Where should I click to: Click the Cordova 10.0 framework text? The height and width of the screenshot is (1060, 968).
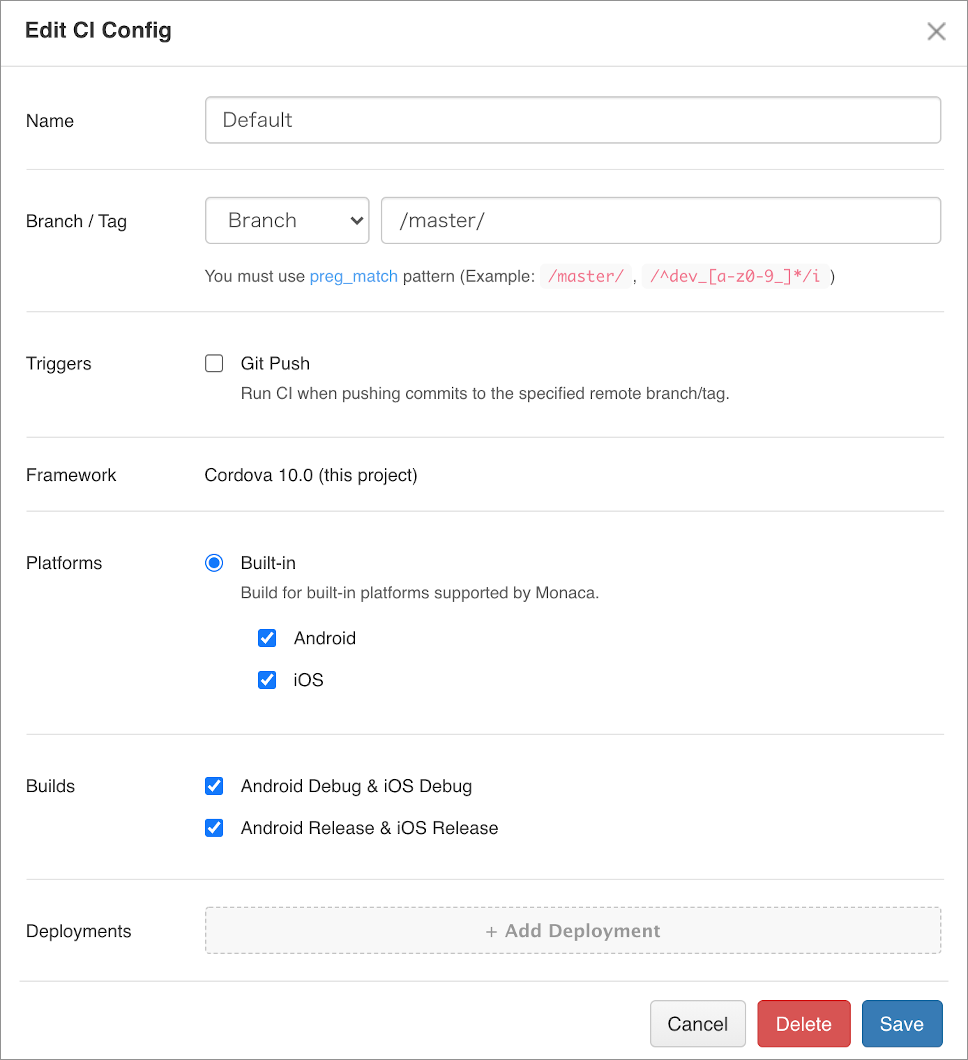pyautogui.click(x=311, y=475)
